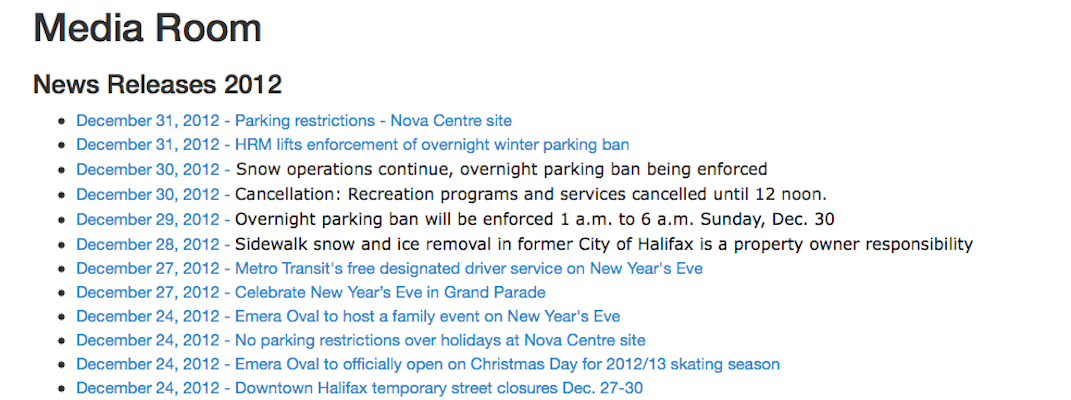Click December 30 date before Snow operations continue
The width and height of the screenshot is (1071, 400).
[147, 169]
